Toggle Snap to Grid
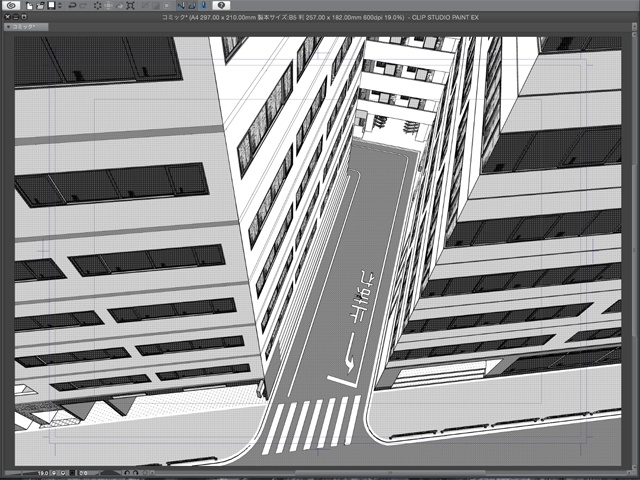This screenshot has width=640, height=480. [x=203, y=5]
